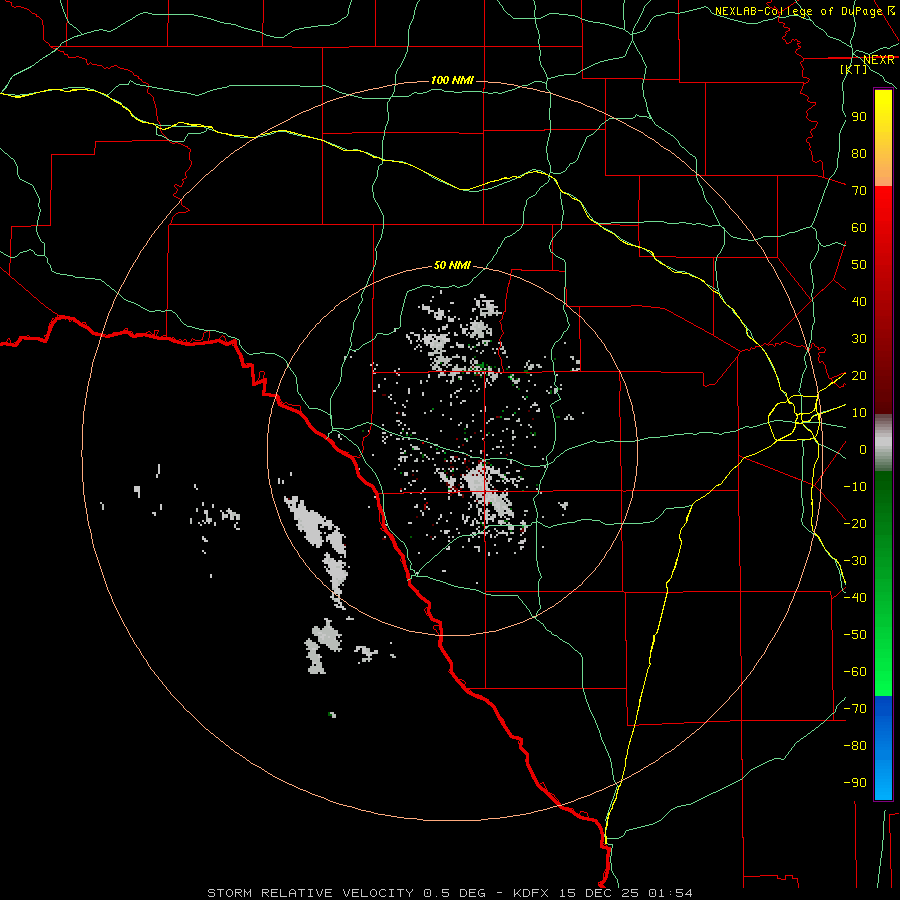Image resolution: width=900 pixels, height=900 pixels.
Task: Click the '0' scale label
Action: pyautogui.click(x=863, y=449)
